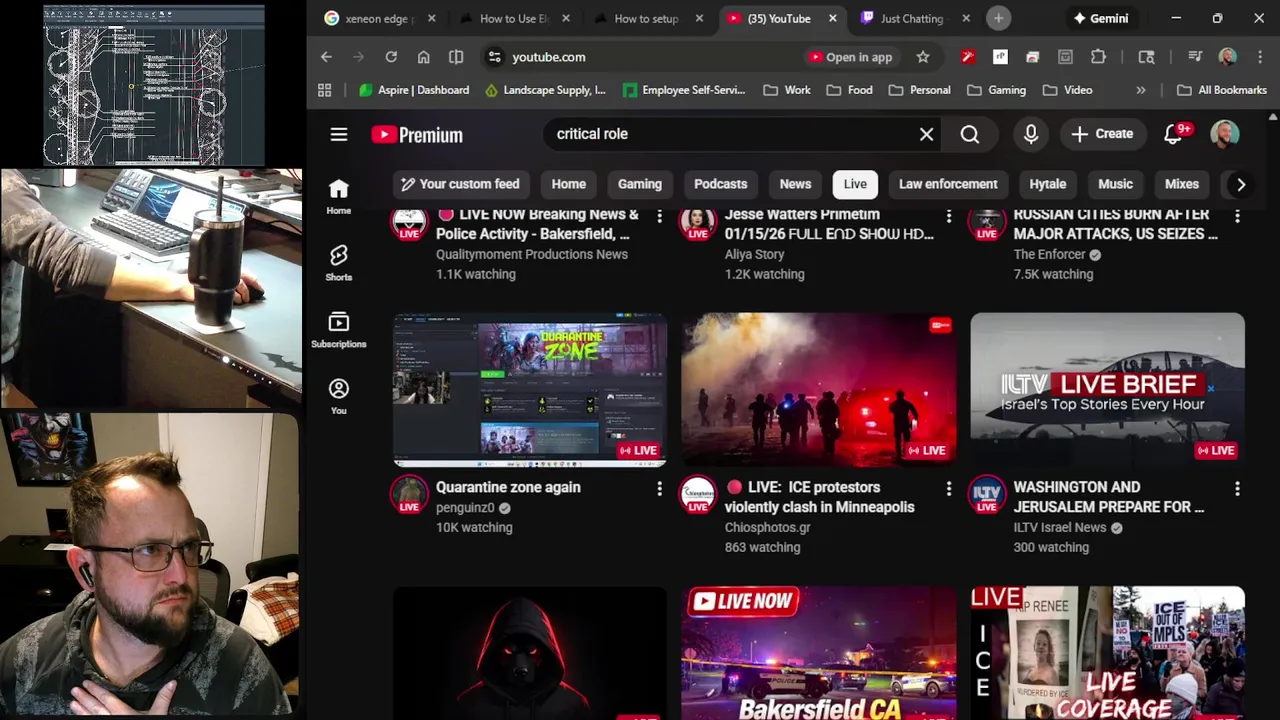Viewport: 1280px width, 720px height.
Task: Open the Your custom feed chip
Action: 460,184
